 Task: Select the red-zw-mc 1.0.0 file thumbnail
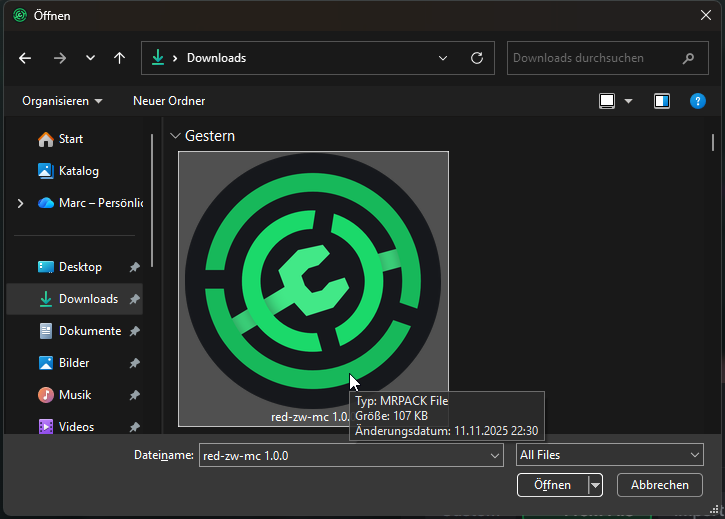pyautogui.click(x=313, y=289)
